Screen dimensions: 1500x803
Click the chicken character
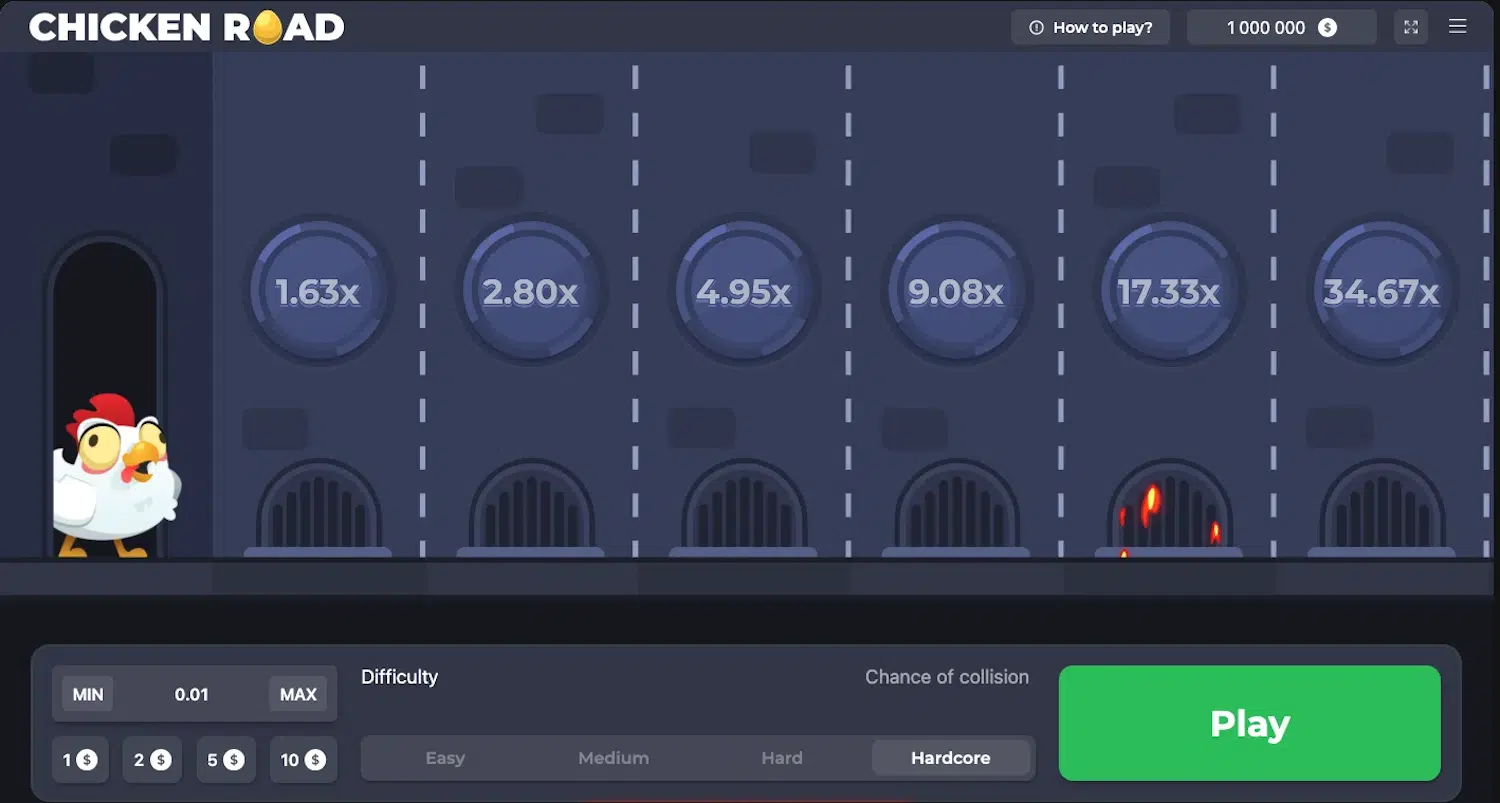(116, 475)
